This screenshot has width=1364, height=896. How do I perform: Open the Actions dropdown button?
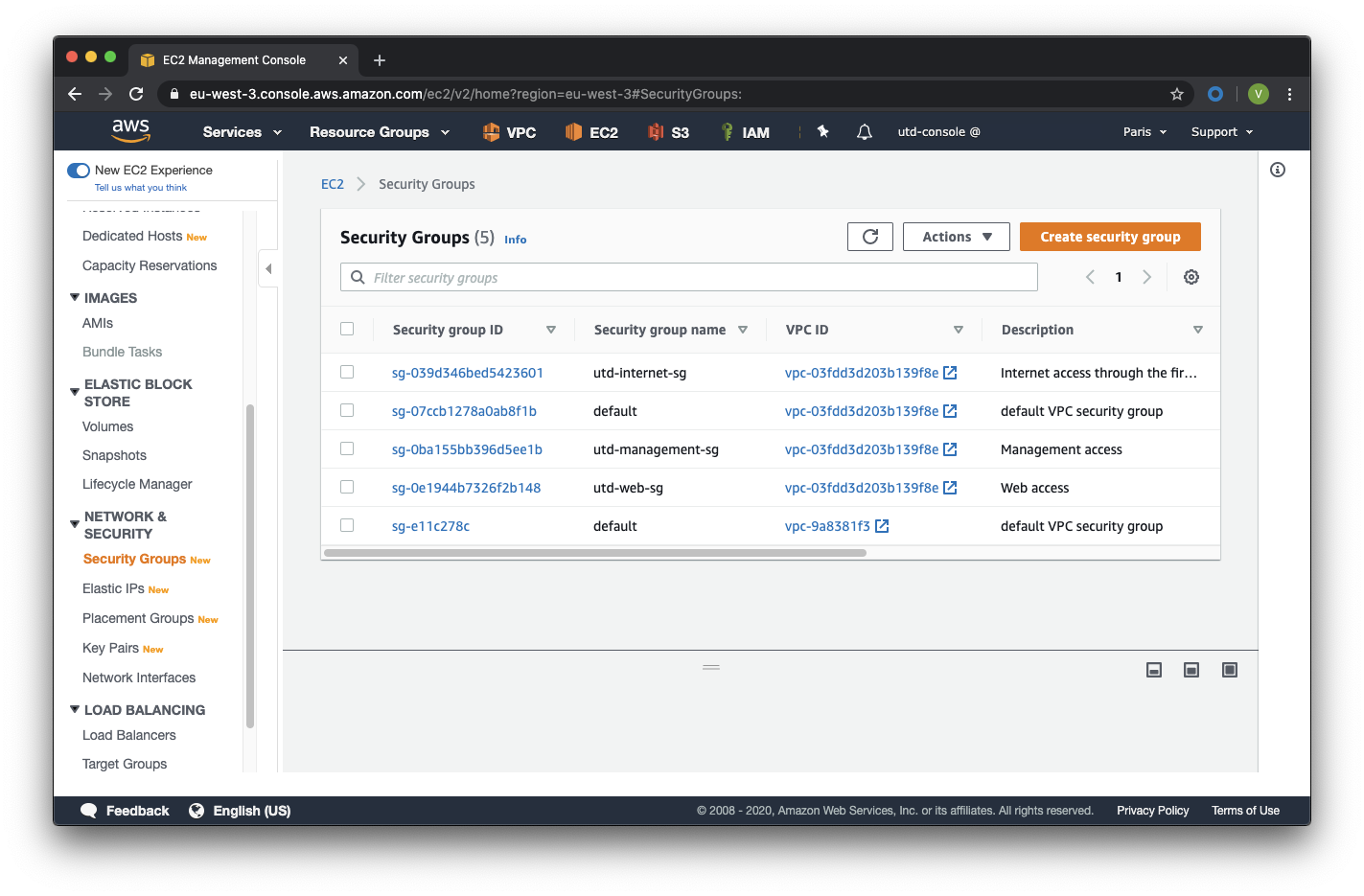(x=957, y=237)
